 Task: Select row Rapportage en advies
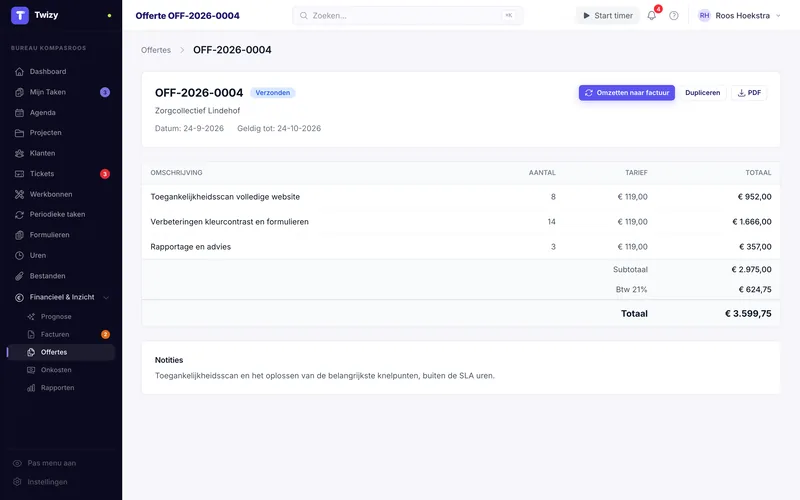pyautogui.click(x=461, y=247)
